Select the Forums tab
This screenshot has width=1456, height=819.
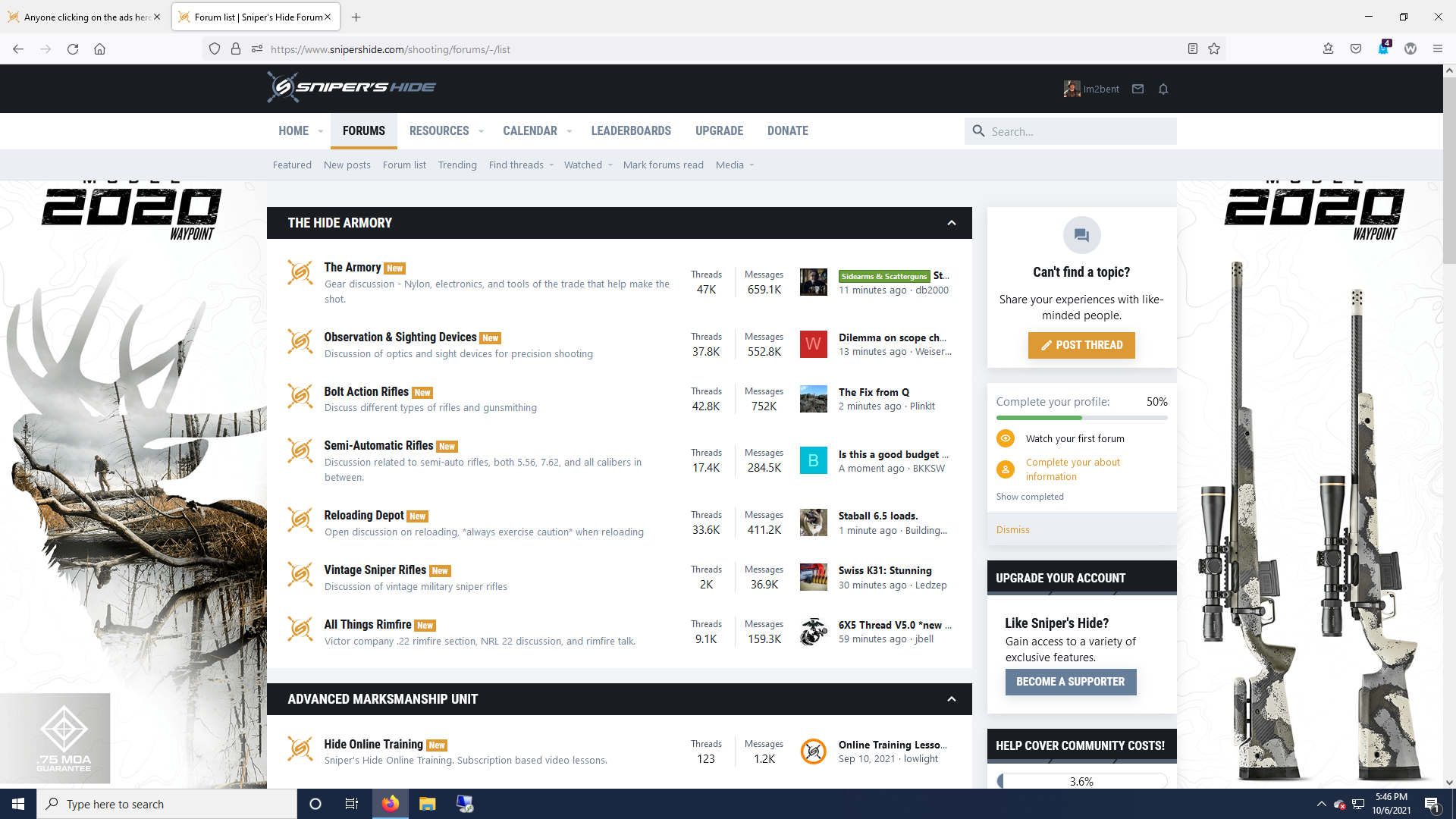click(x=364, y=130)
